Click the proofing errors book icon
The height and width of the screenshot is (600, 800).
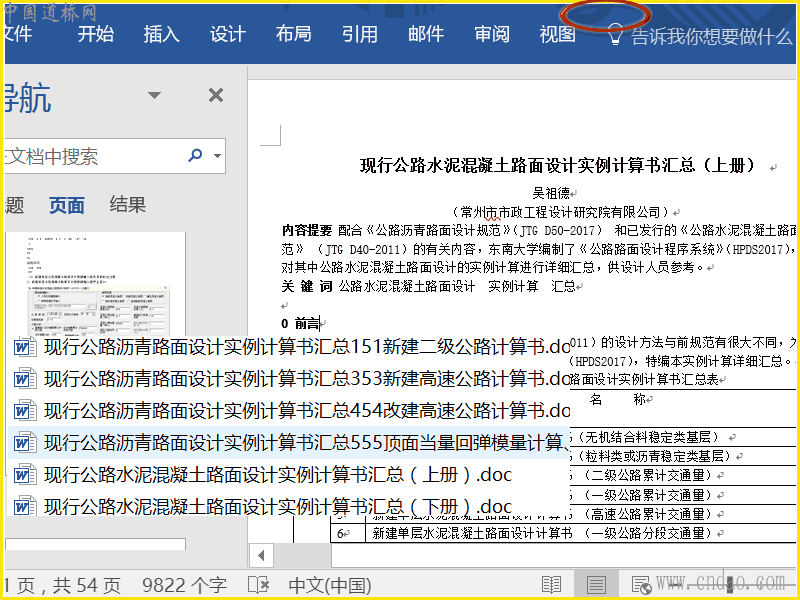coord(258,585)
